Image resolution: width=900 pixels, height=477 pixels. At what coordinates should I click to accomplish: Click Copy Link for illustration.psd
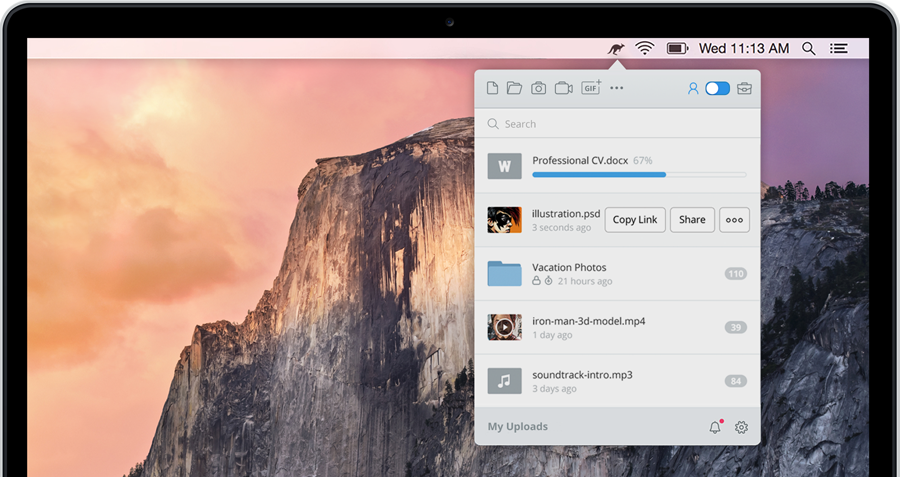(x=635, y=220)
